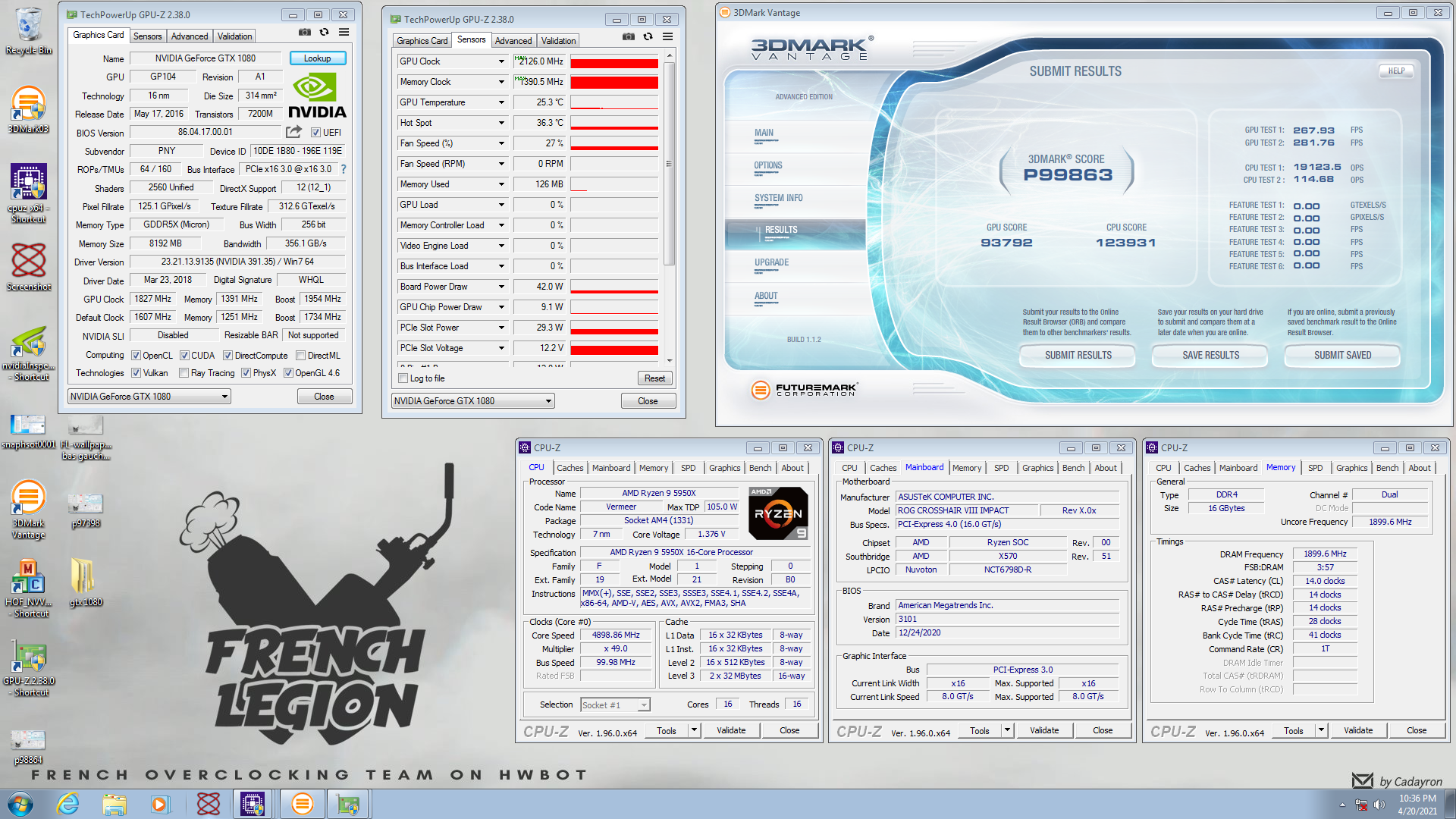Viewport: 1456px width, 819px height.
Task: Open Windows Start button
Action: coord(20,804)
